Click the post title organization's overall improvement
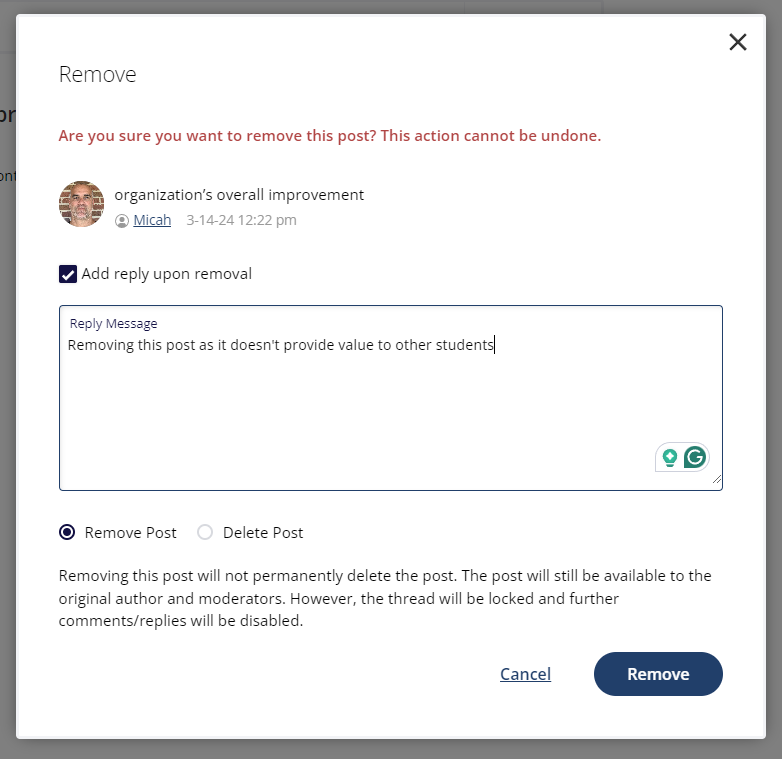Image resolution: width=782 pixels, height=759 pixels. coord(239,194)
